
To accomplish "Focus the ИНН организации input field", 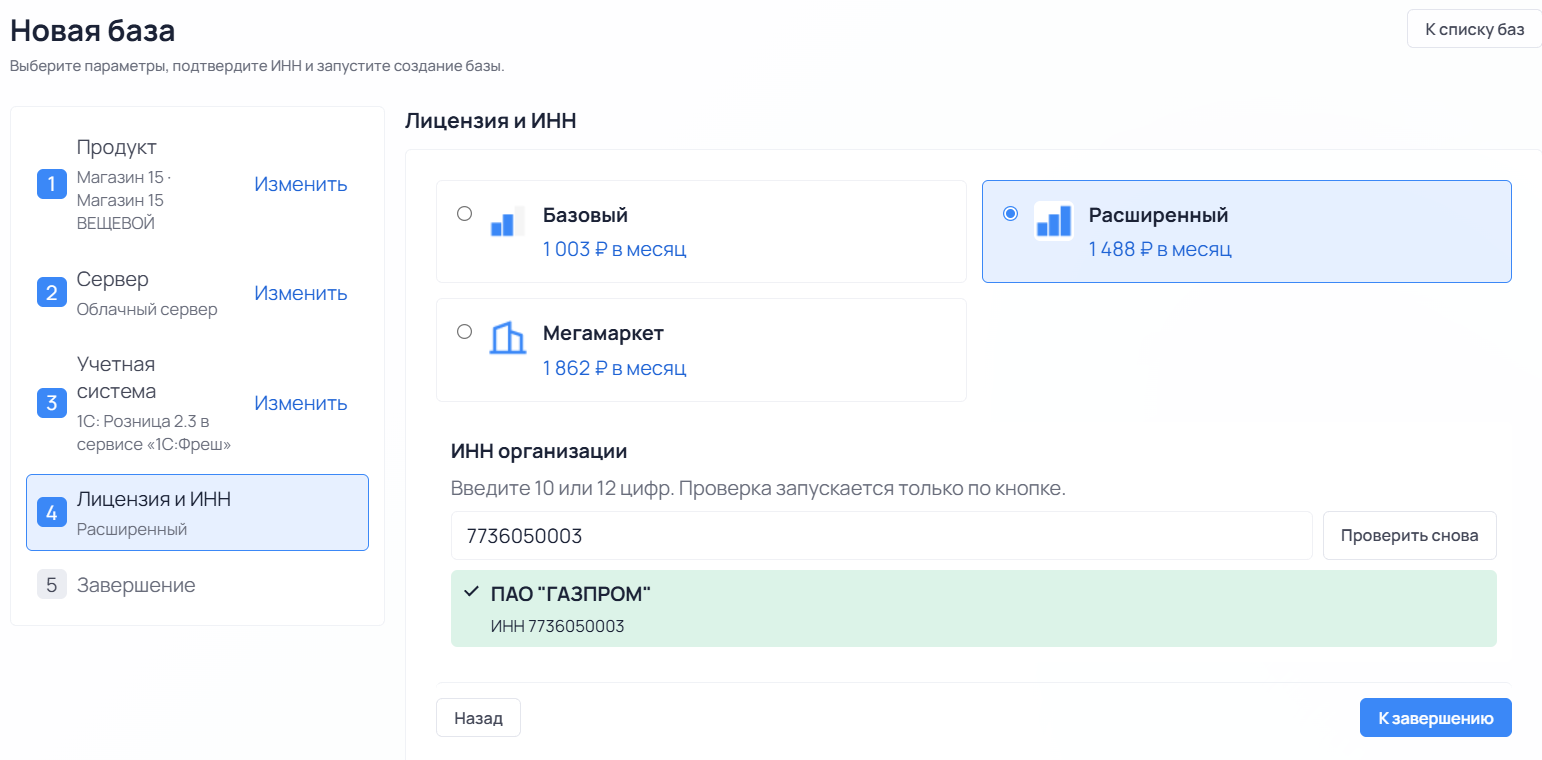I will (x=881, y=536).
